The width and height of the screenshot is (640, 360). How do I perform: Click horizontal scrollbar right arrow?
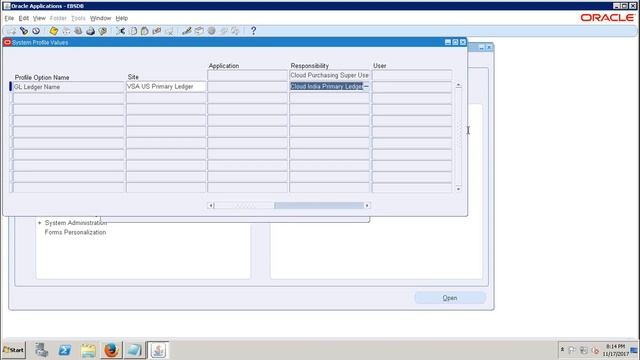tap(367, 205)
